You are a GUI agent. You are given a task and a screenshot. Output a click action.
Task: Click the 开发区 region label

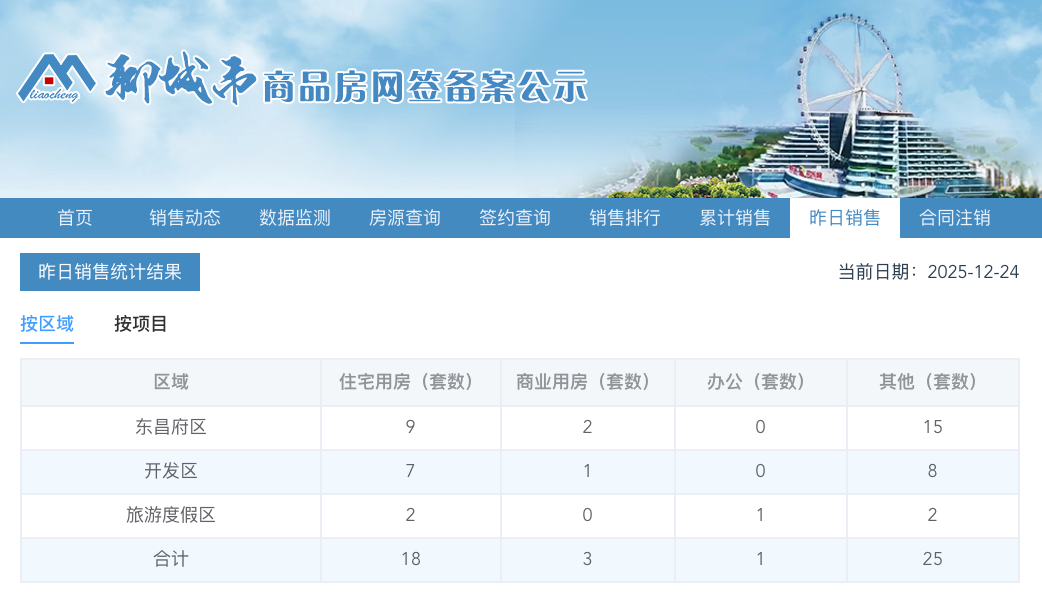point(170,471)
